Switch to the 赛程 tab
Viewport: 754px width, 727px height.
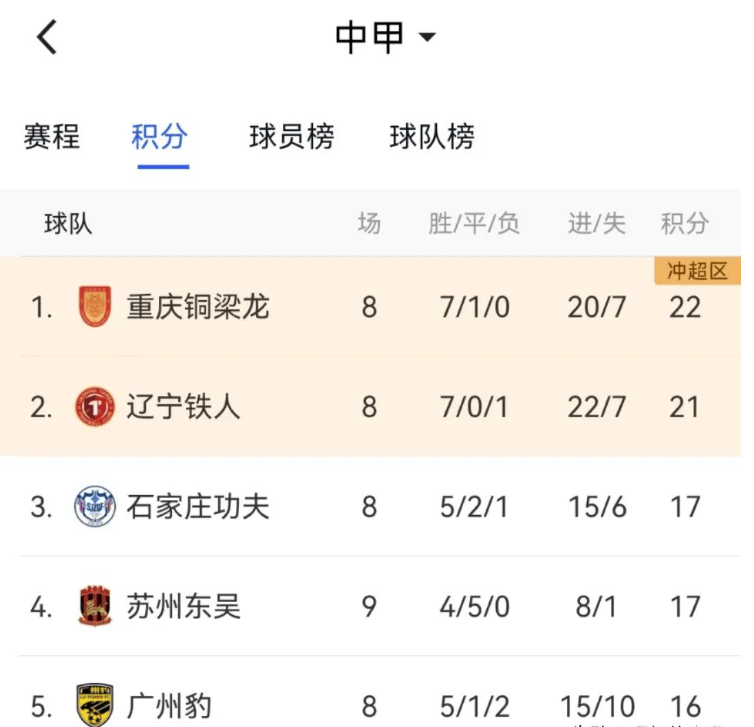(52, 137)
